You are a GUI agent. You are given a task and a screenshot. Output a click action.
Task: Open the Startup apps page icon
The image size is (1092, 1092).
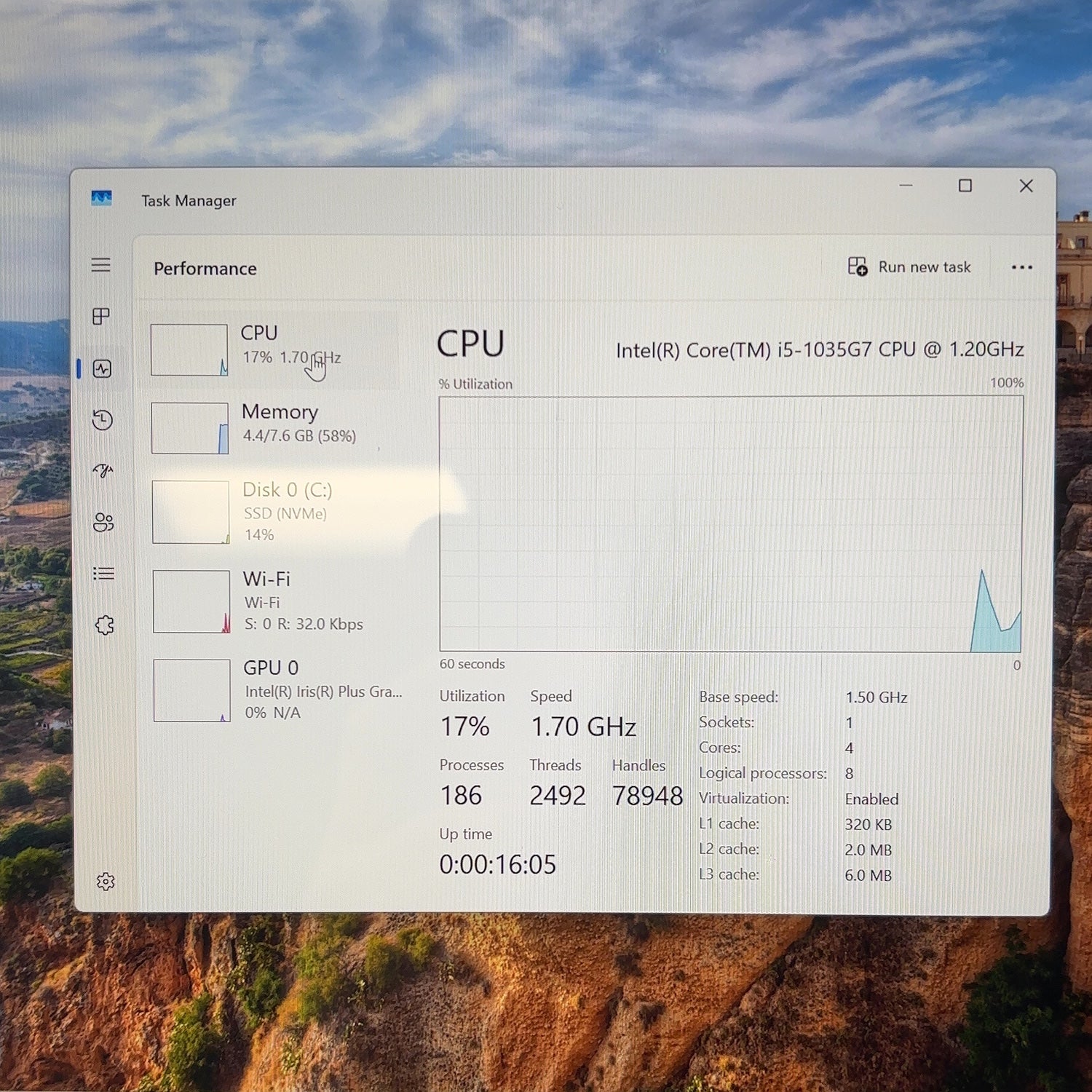point(103,471)
